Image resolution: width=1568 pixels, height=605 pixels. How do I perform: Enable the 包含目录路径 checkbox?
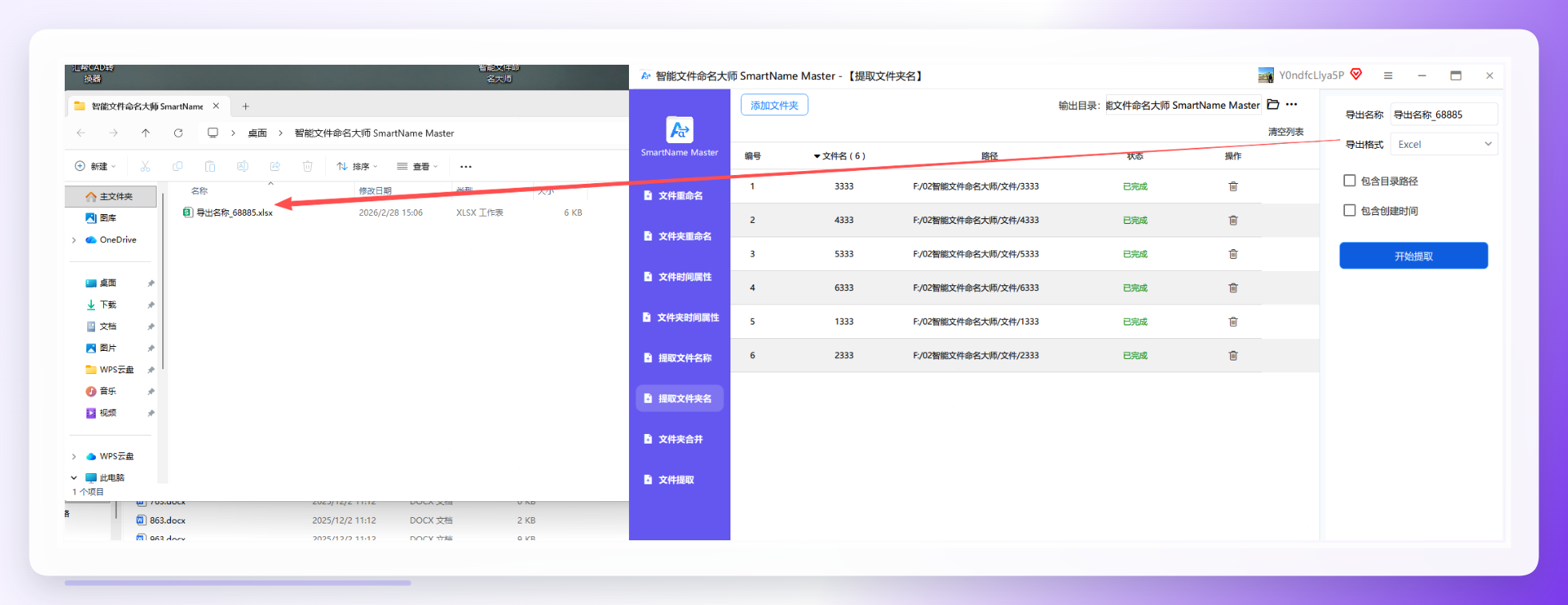(x=1350, y=181)
